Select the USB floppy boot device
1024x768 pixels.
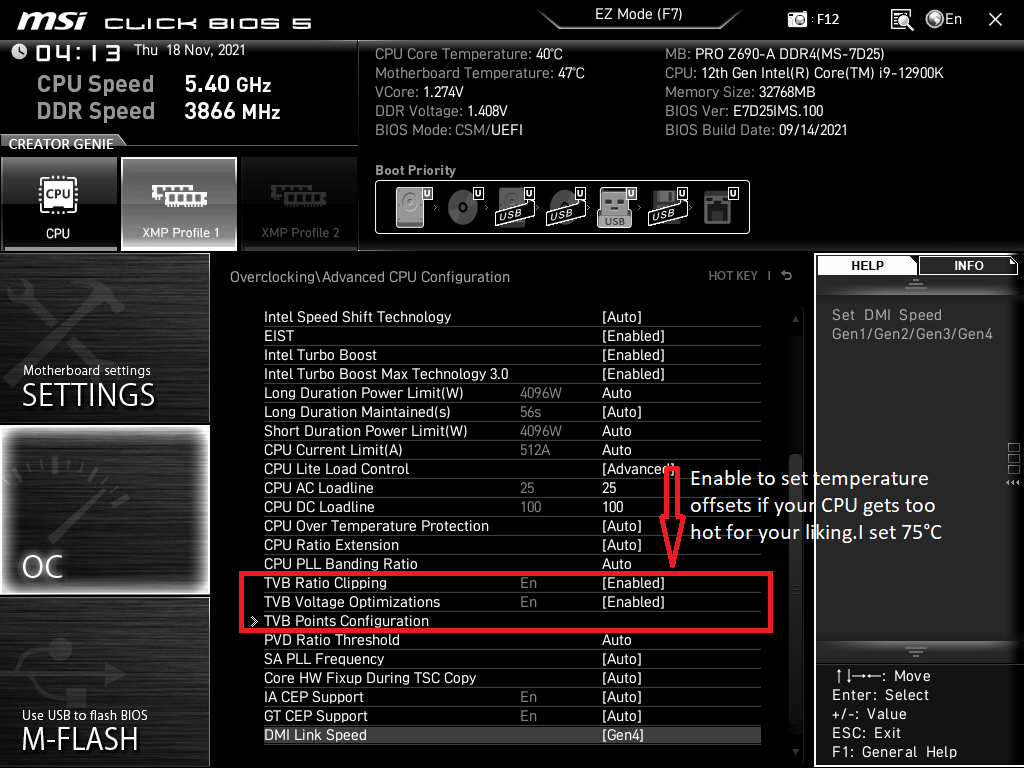[667, 207]
